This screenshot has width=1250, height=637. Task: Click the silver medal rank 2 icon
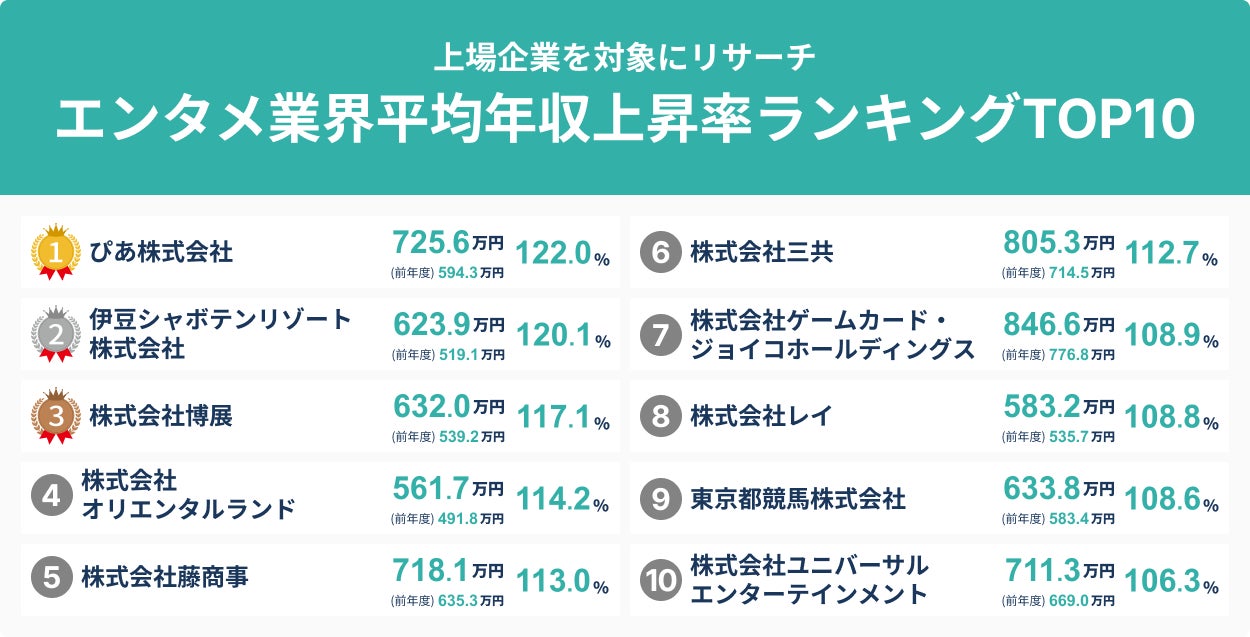pos(56,334)
